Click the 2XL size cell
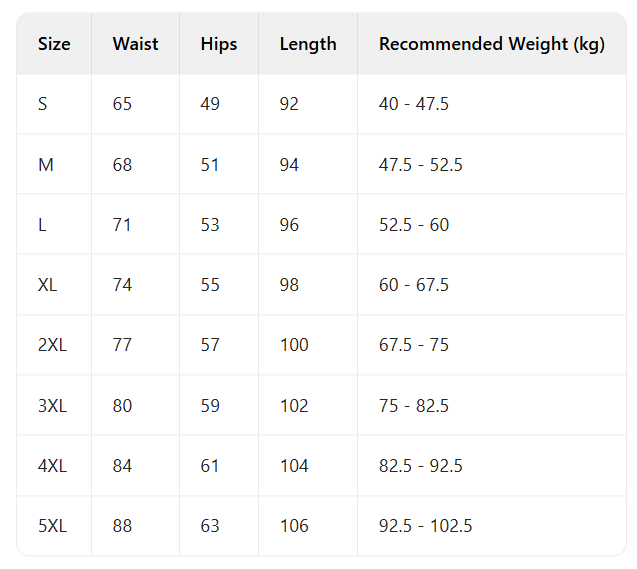 [x=53, y=345]
